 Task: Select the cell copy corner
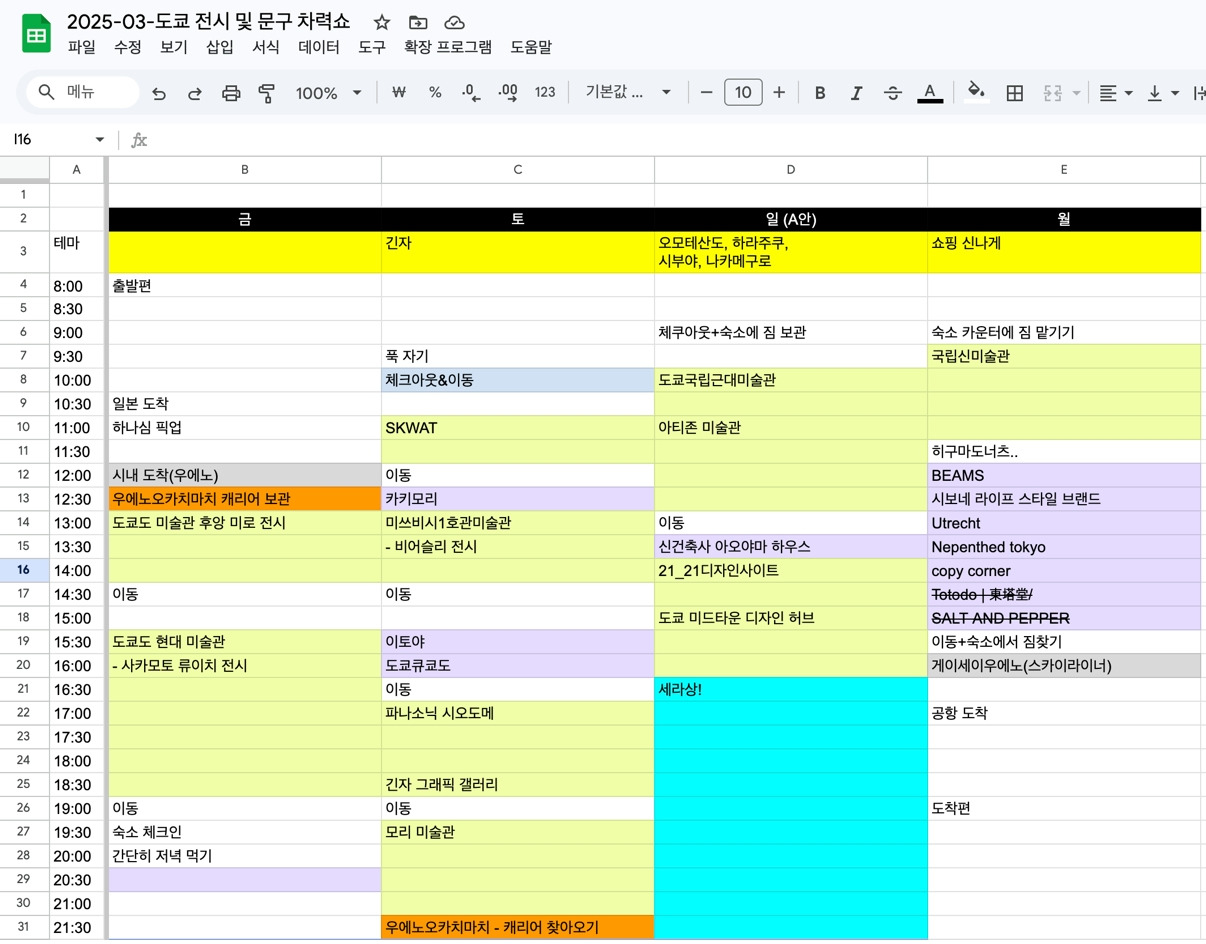(1064, 570)
